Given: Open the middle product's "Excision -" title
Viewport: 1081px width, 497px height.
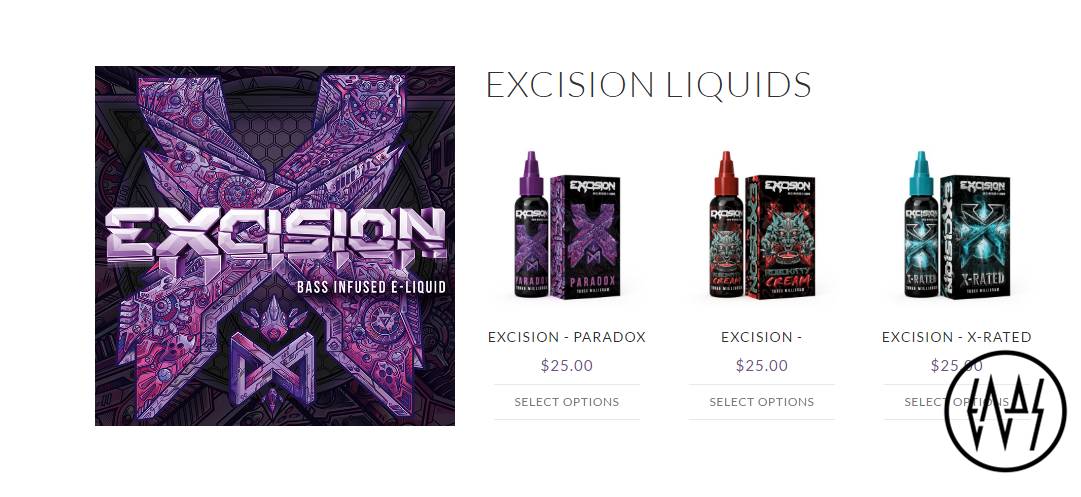Looking at the screenshot, I should coord(762,337).
